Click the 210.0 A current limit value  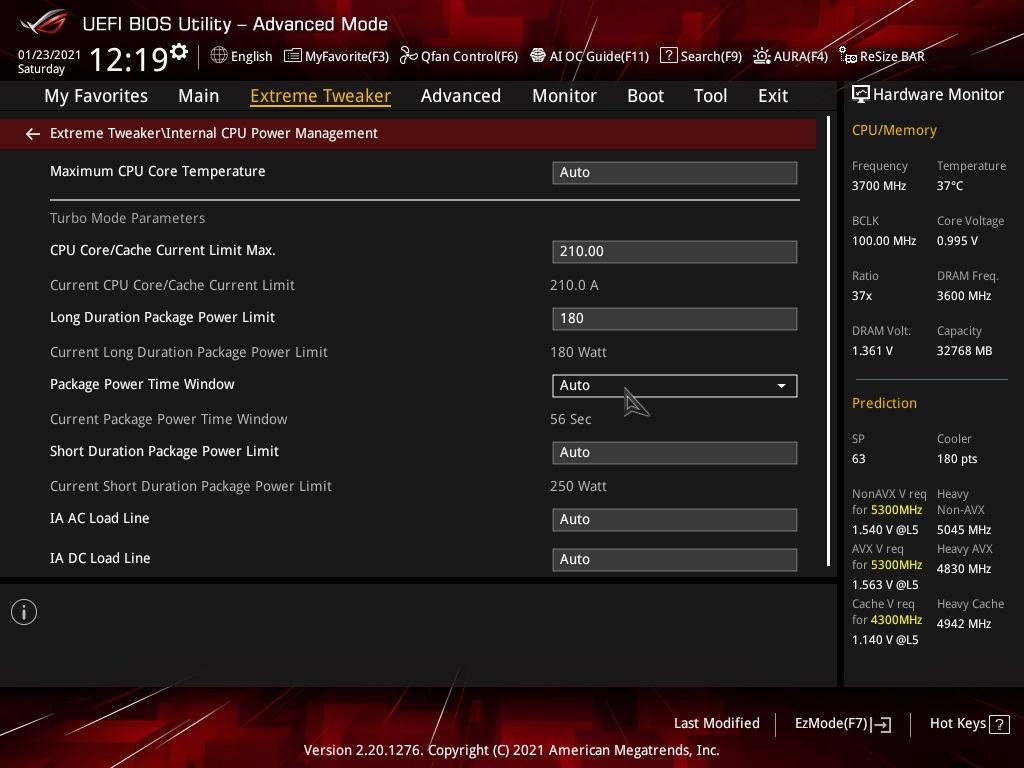573,285
